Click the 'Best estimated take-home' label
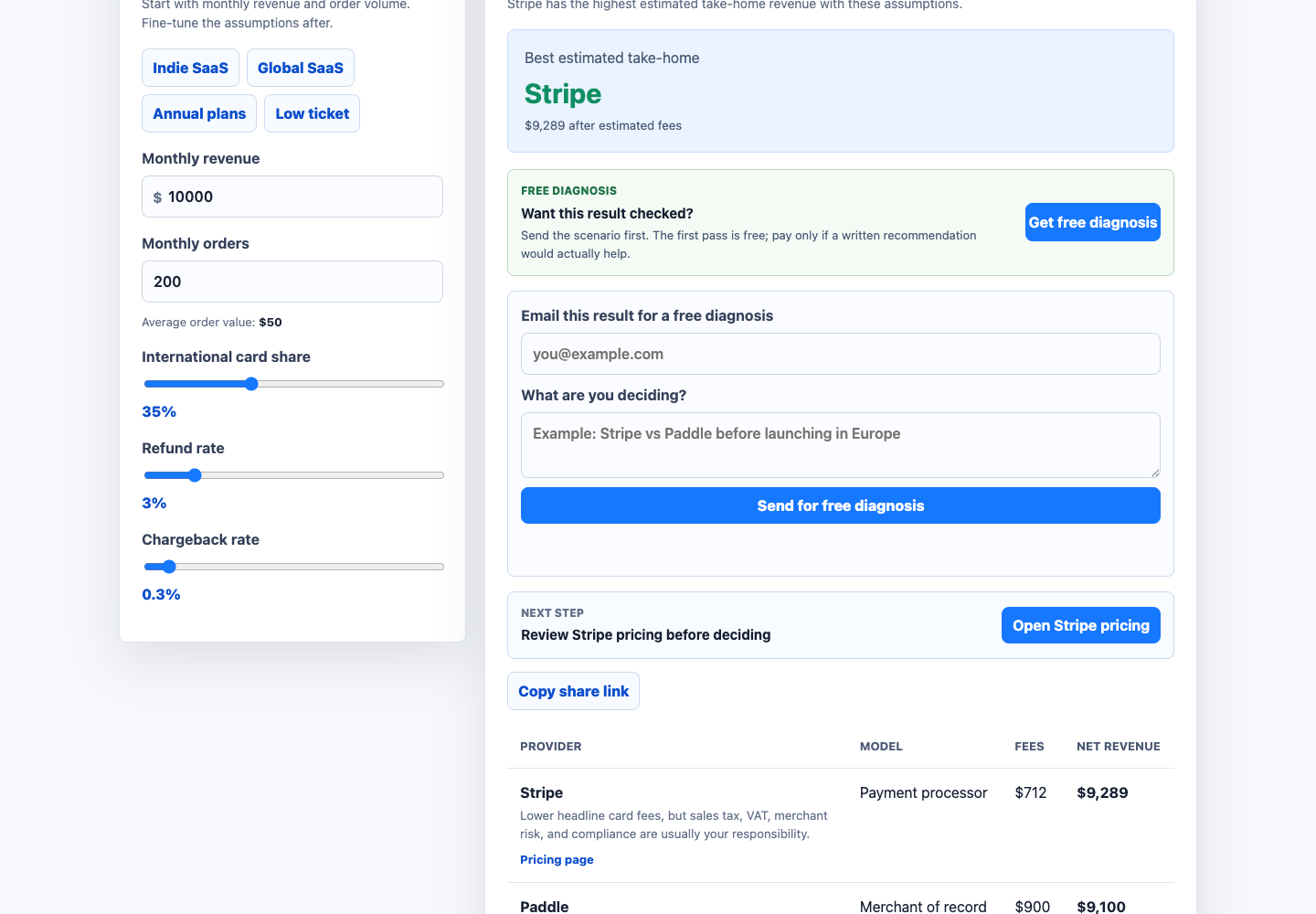 (x=612, y=58)
